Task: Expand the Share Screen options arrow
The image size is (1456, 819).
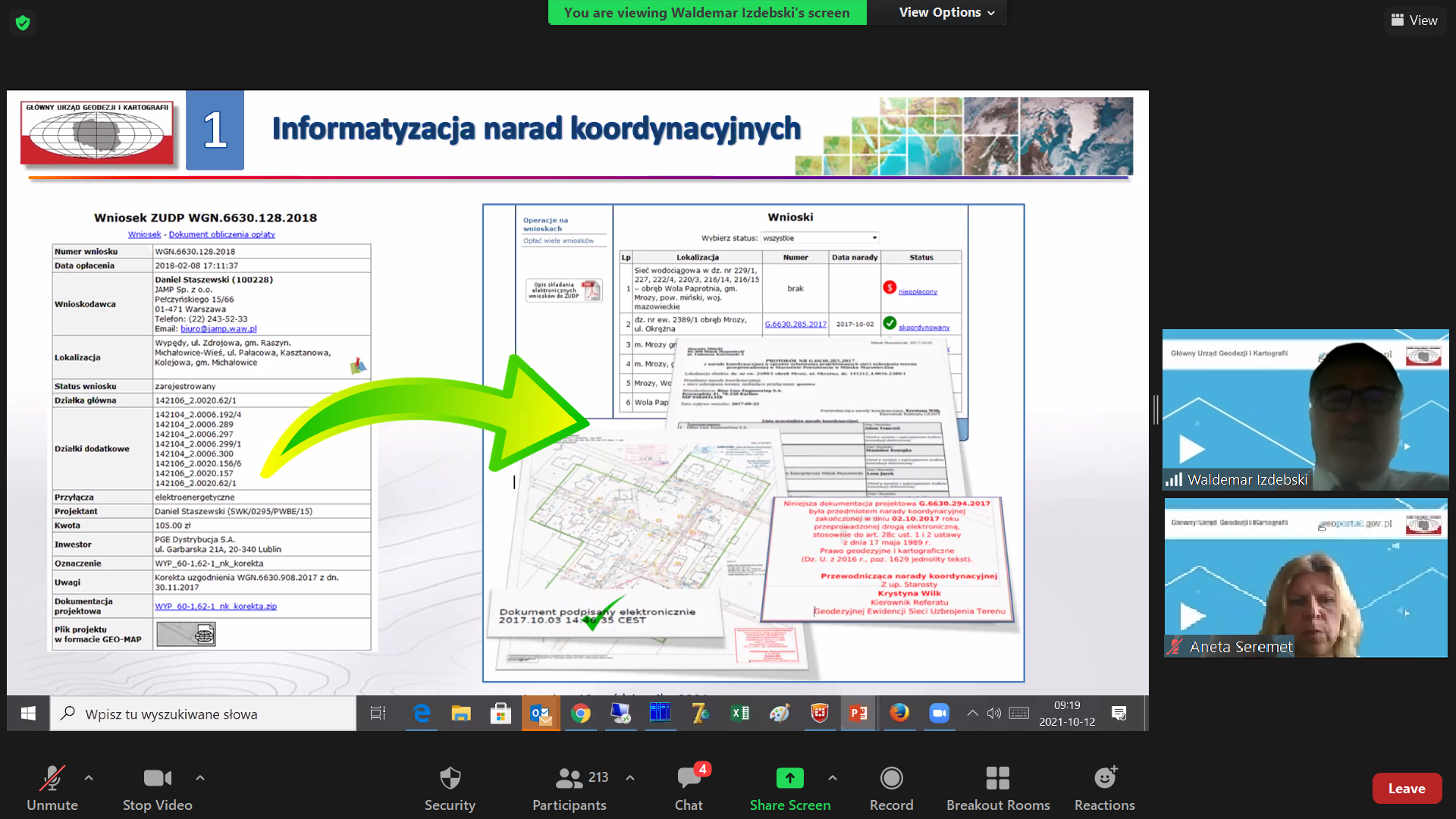Action: [x=833, y=778]
